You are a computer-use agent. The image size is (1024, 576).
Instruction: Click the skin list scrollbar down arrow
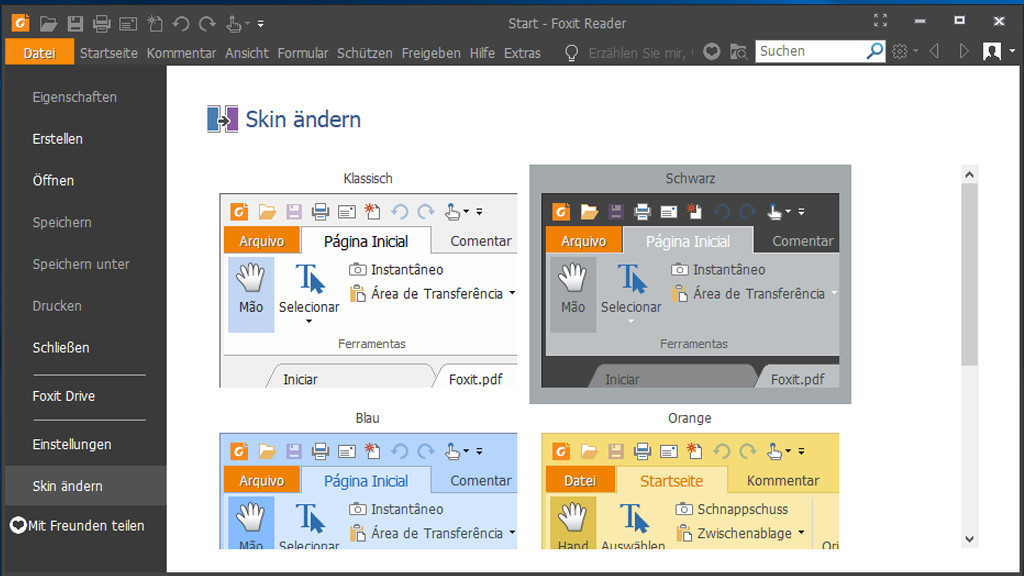tap(969, 539)
